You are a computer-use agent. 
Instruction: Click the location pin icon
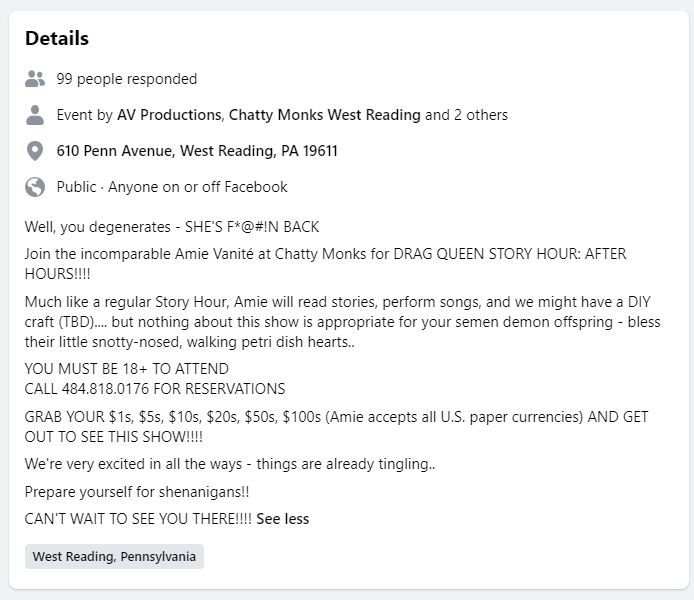point(35,151)
